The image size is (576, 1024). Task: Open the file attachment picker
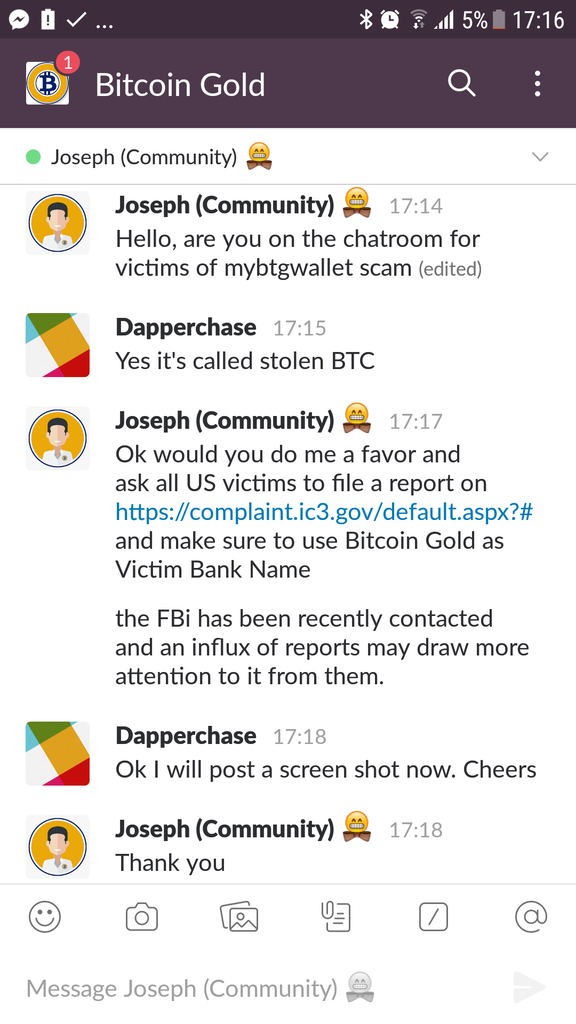pos(335,916)
